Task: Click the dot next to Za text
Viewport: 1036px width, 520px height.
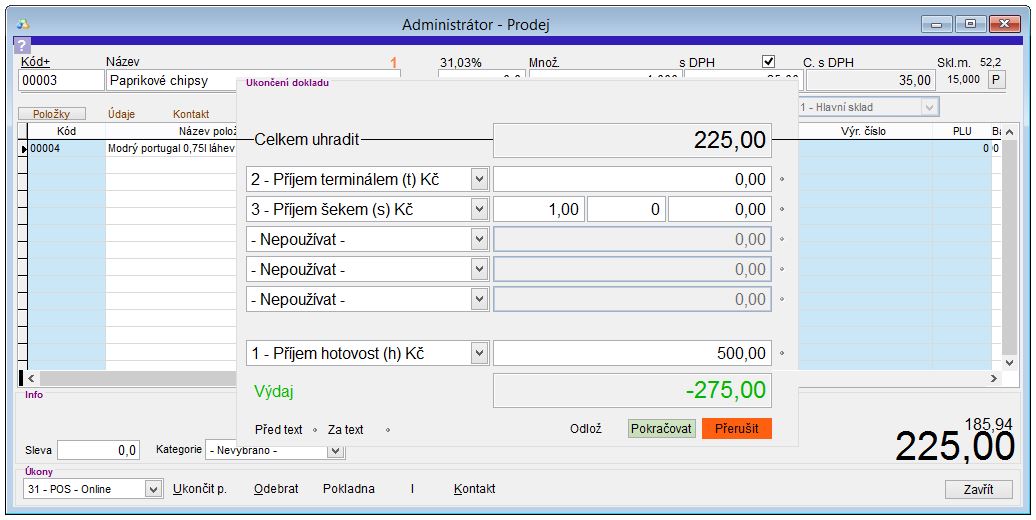Action: point(387,430)
